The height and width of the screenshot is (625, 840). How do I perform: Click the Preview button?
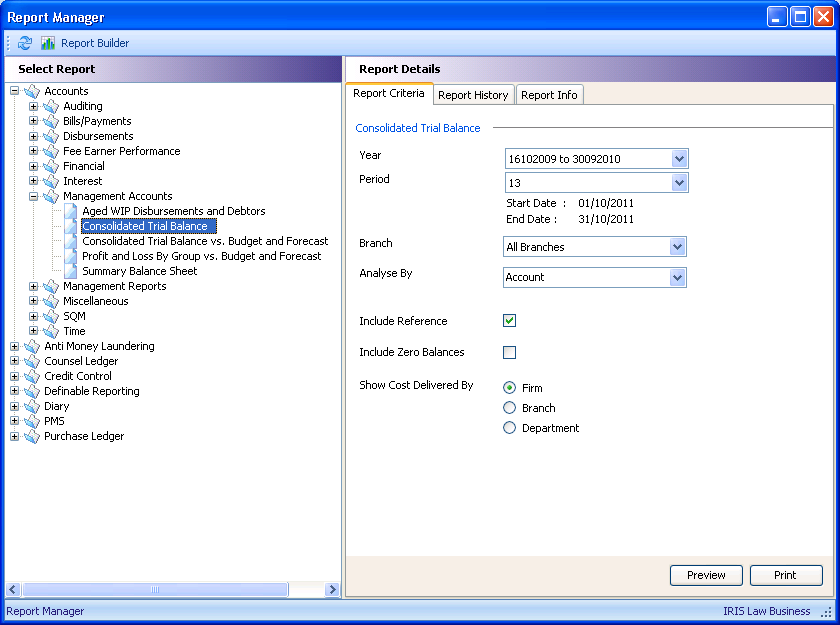[706, 575]
